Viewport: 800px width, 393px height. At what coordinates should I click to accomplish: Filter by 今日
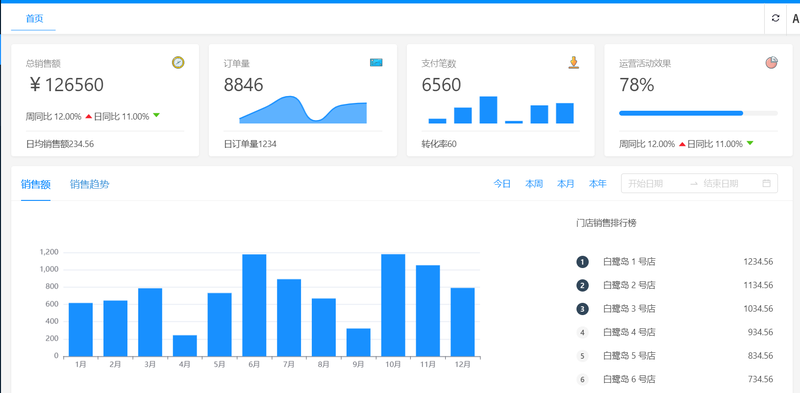pyautogui.click(x=502, y=184)
